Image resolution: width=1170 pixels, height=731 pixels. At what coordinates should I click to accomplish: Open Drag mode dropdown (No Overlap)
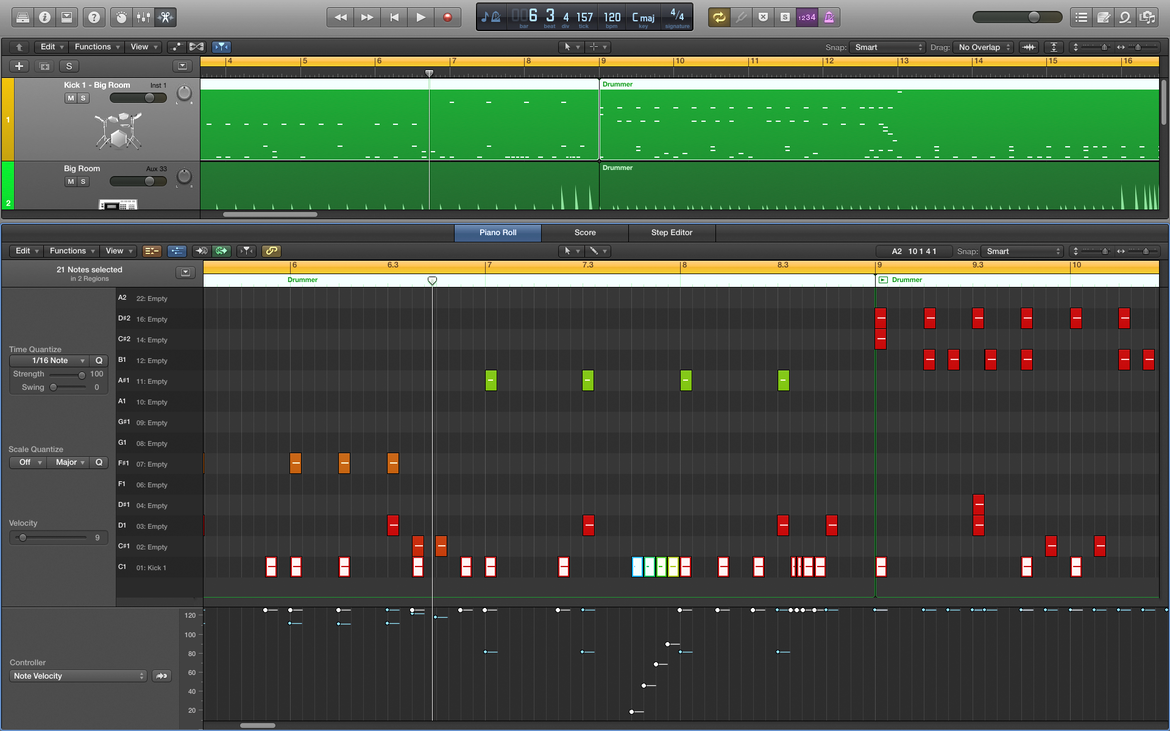(983, 47)
